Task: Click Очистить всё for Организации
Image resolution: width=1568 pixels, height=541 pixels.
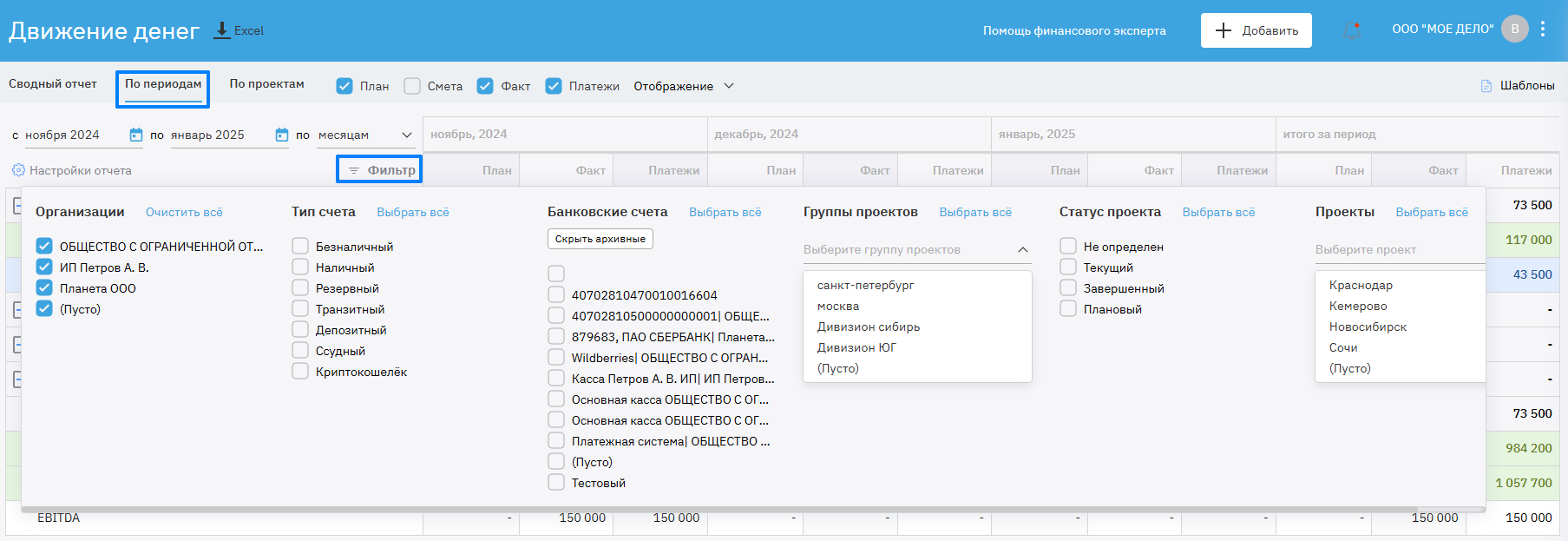Action: (184, 212)
